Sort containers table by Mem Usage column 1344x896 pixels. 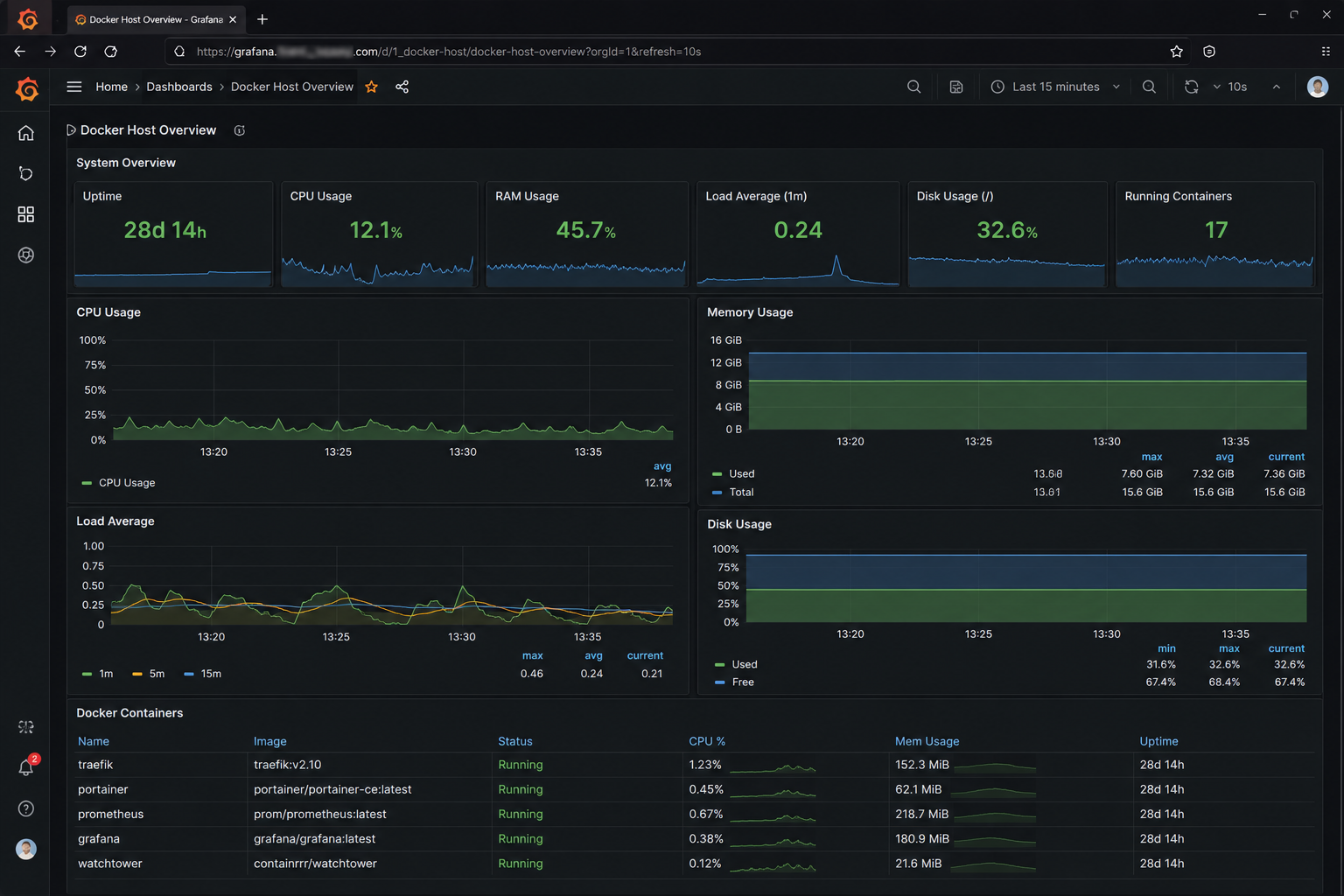(927, 741)
